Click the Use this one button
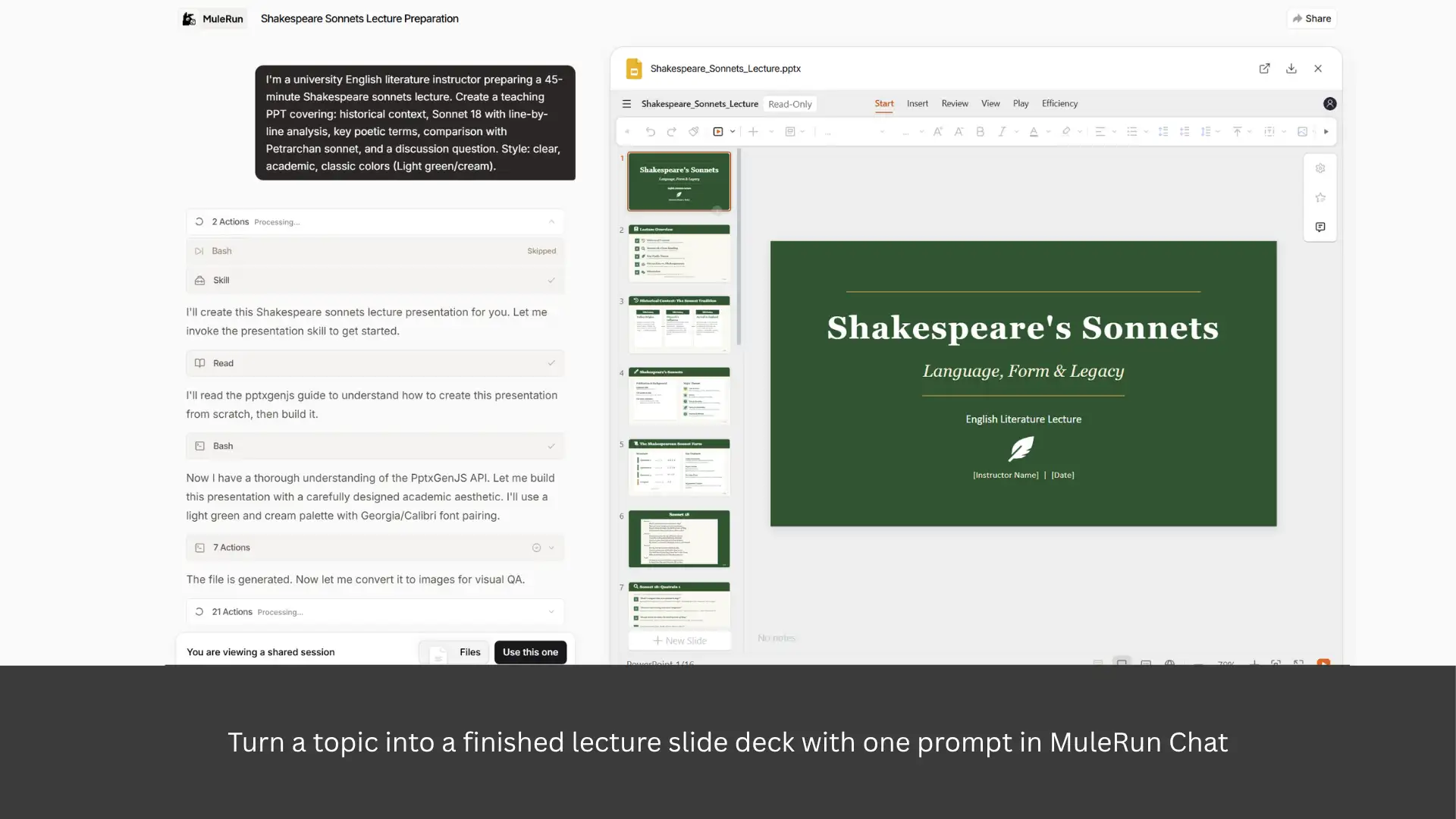This screenshot has height=819, width=1456. pos(530,651)
